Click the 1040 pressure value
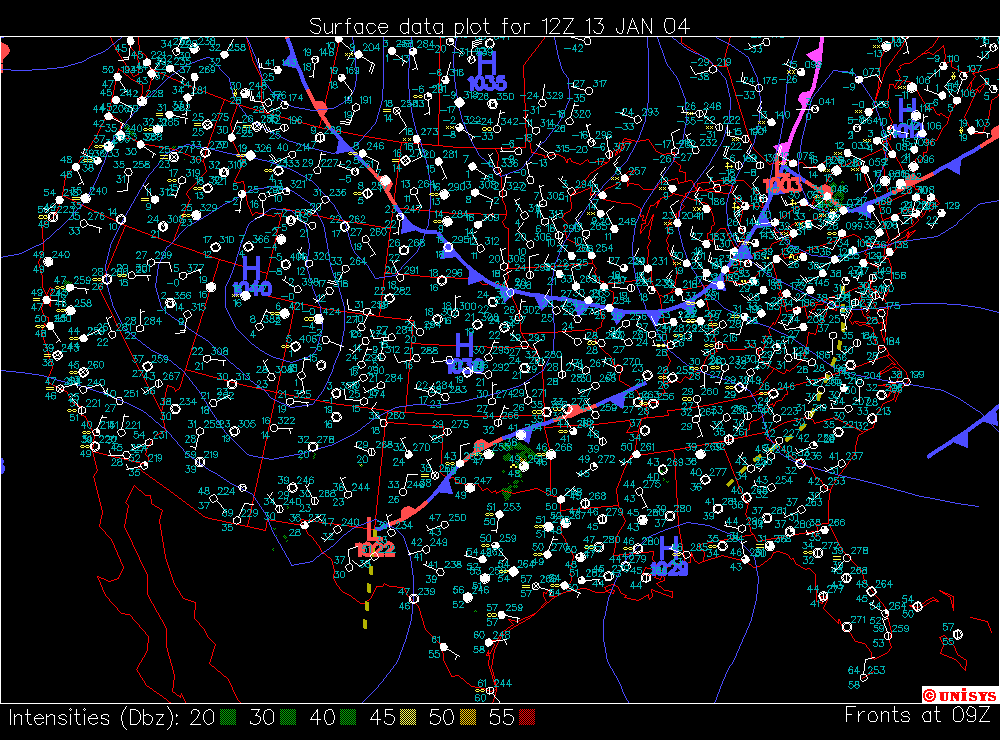 click(253, 288)
